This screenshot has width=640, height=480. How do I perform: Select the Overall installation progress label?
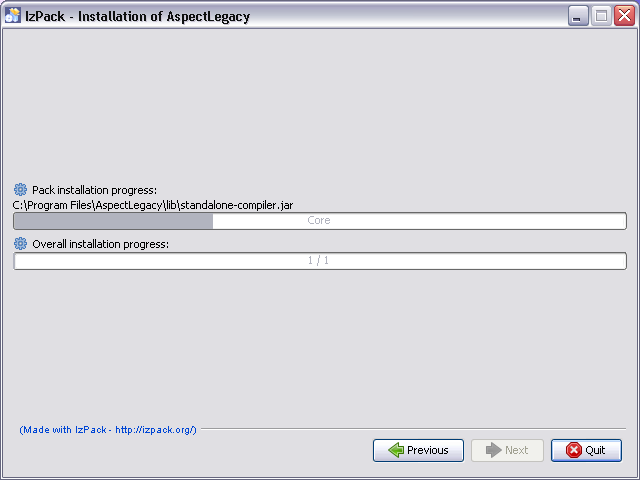pos(100,244)
